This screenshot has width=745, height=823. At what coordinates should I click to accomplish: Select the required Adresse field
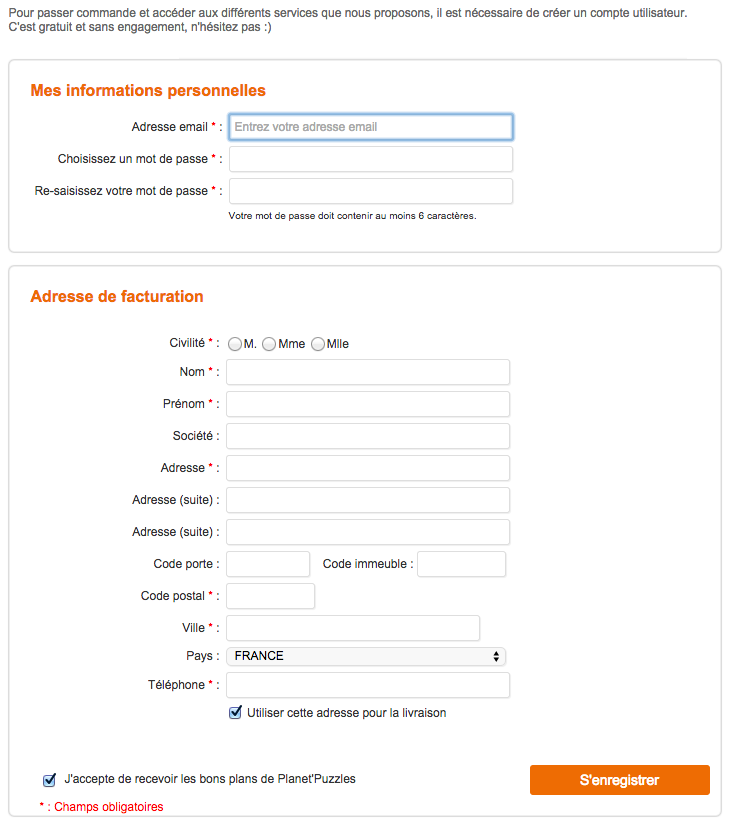pyautogui.click(x=368, y=468)
